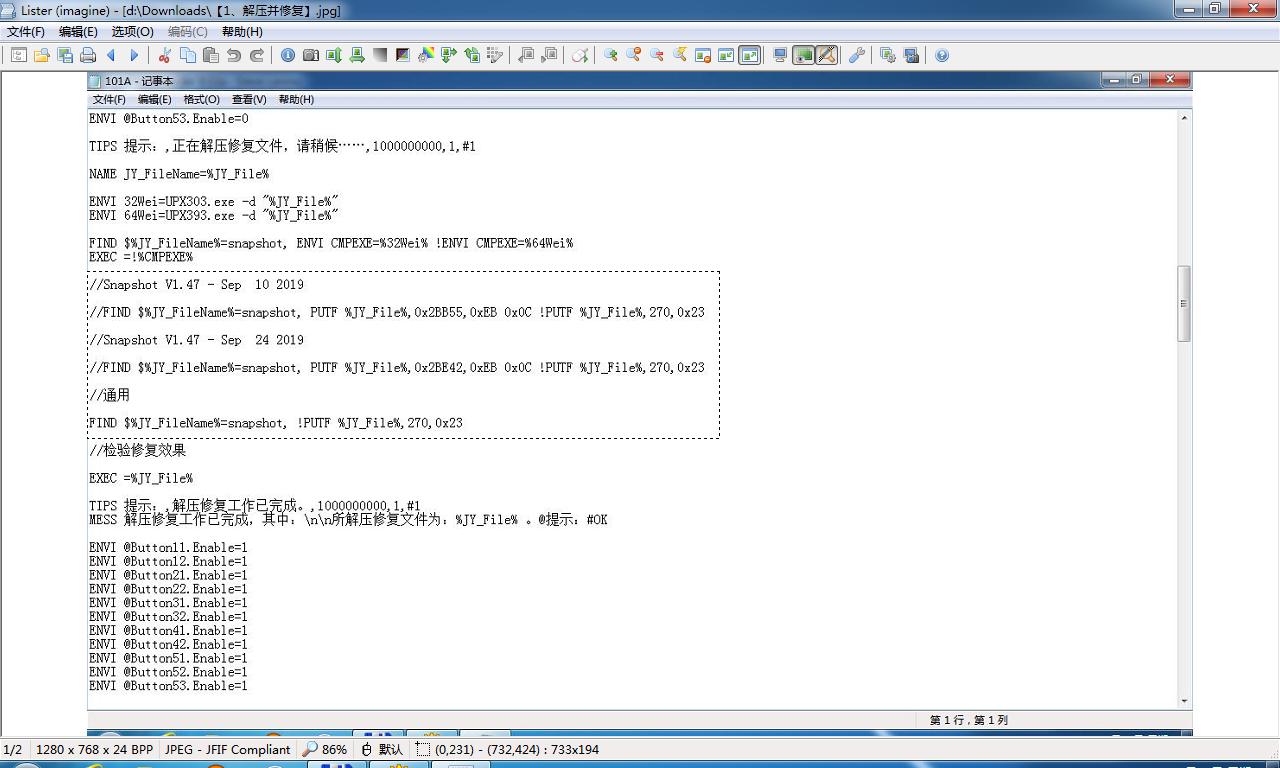Restore down the Lister window
Viewport: 1280px width, 768px height.
[x=1215, y=9]
